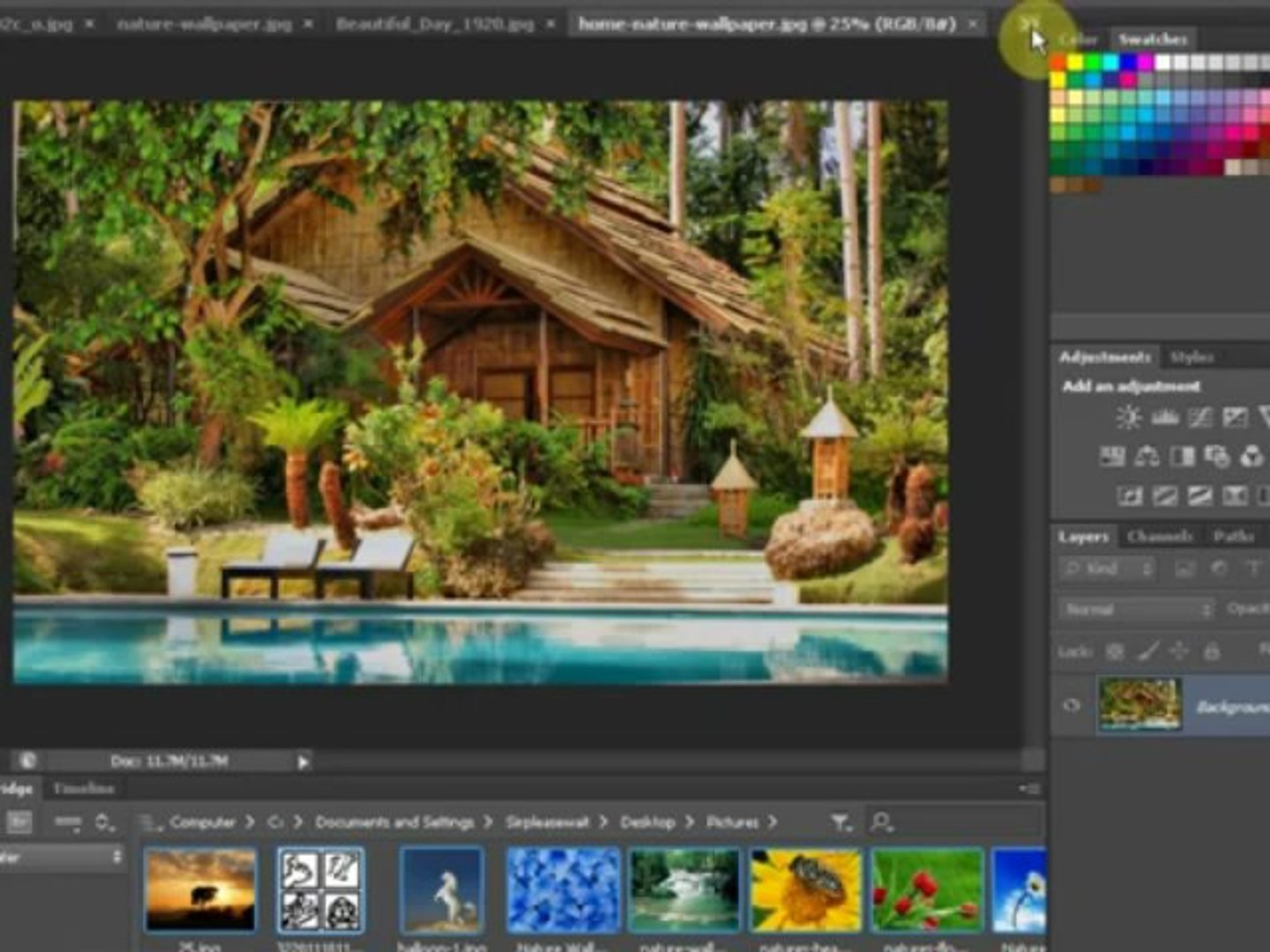The image size is (1270, 952).
Task: Switch to nature-wallpaper.jpg document tab
Action: (204, 25)
